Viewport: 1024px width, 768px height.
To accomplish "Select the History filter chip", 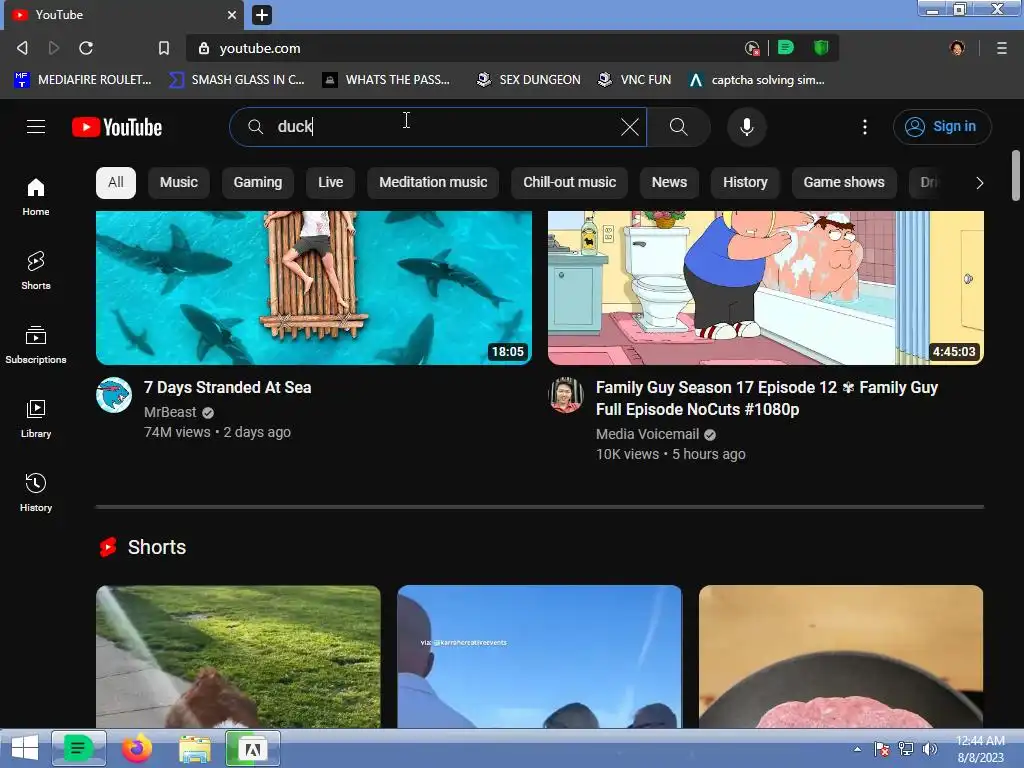I will coord(745,182).
